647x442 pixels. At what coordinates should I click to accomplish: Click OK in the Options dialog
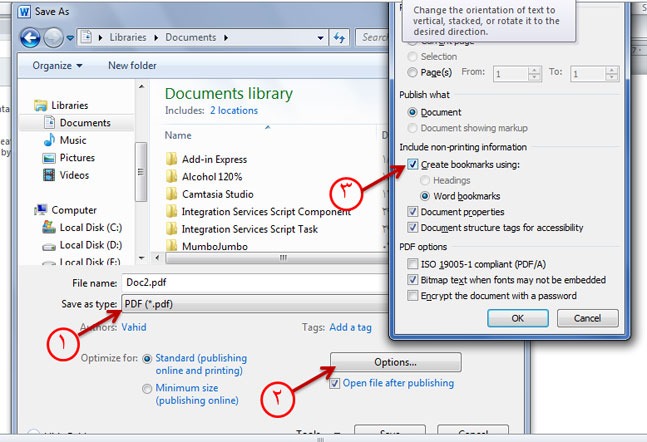pos(518,318)
